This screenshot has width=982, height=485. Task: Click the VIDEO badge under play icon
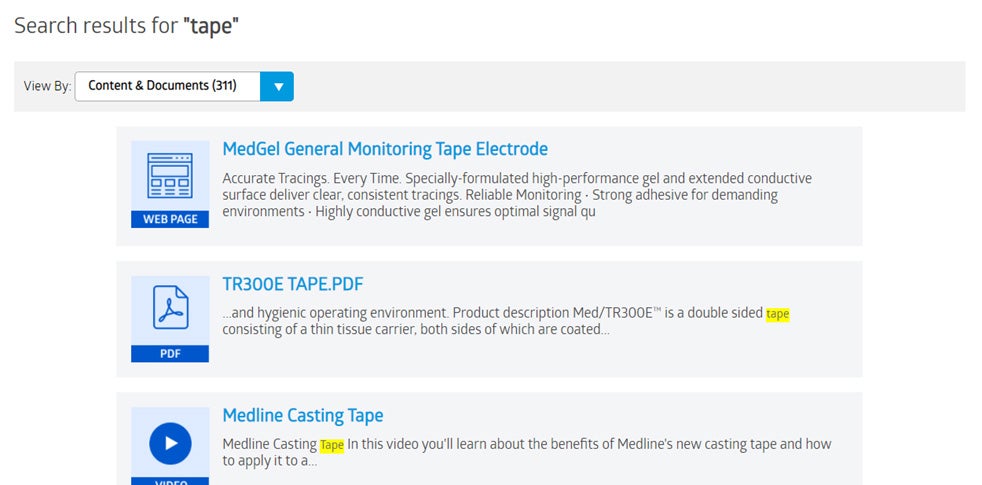point(170,481)
